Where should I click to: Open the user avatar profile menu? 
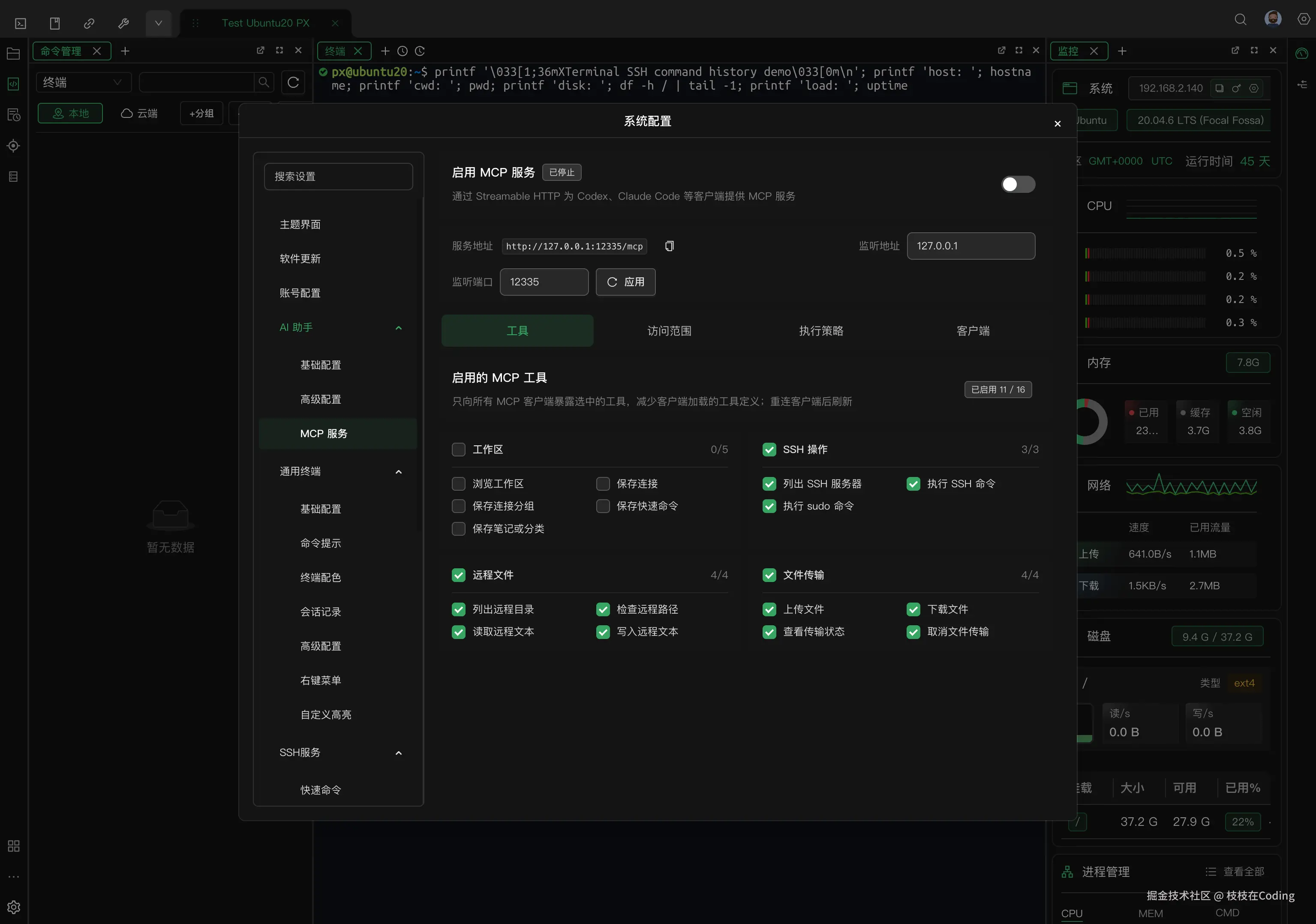pos(1273,19)
